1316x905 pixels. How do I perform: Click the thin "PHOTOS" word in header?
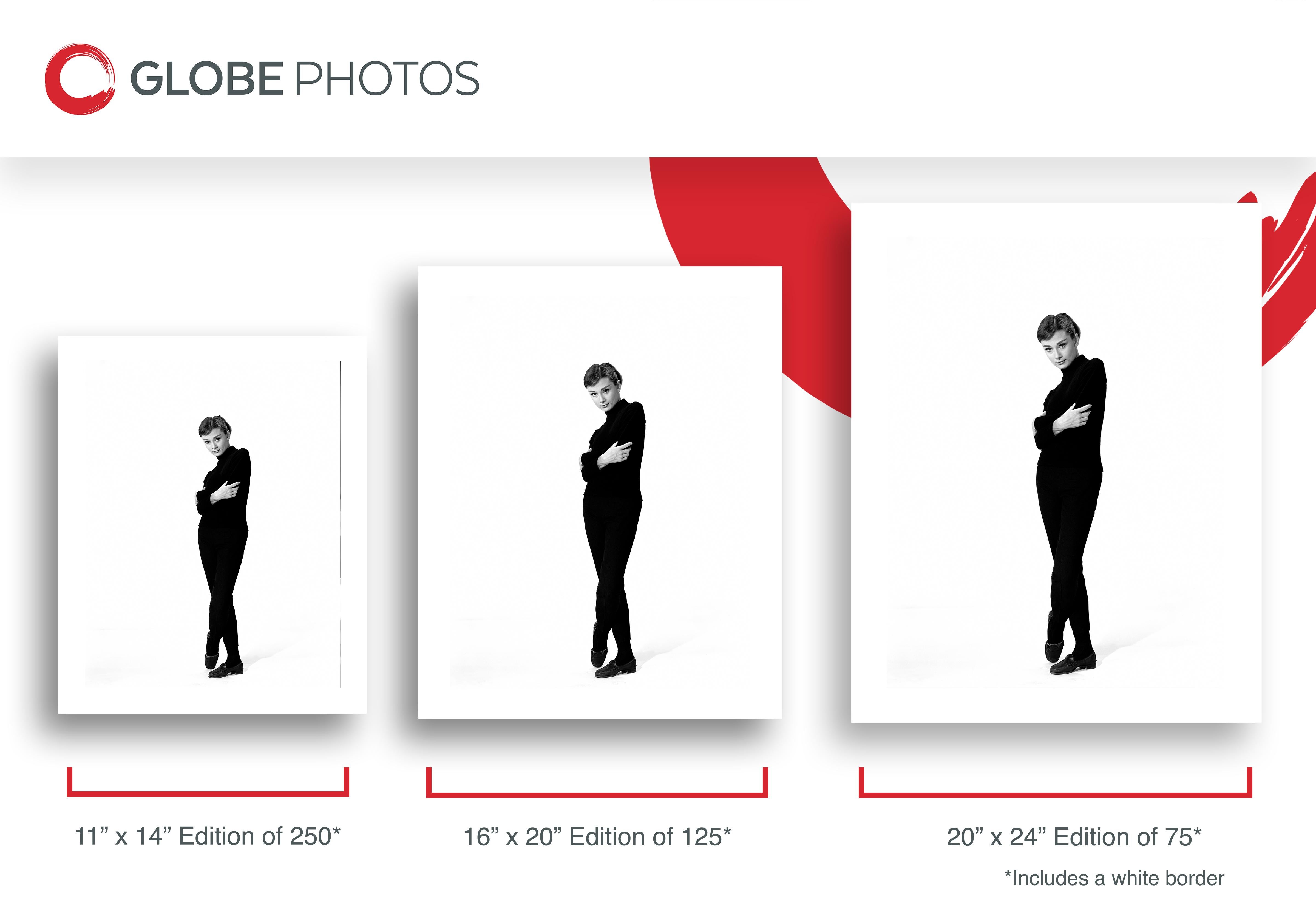[x=388, y=79]
